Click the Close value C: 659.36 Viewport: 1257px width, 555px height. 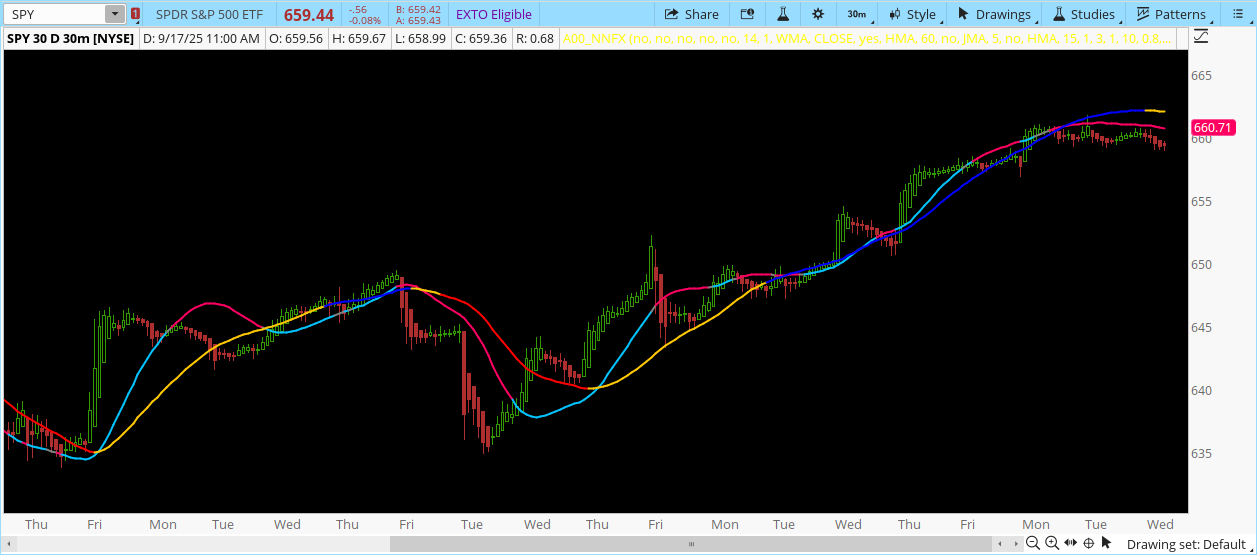pos(480,38)
